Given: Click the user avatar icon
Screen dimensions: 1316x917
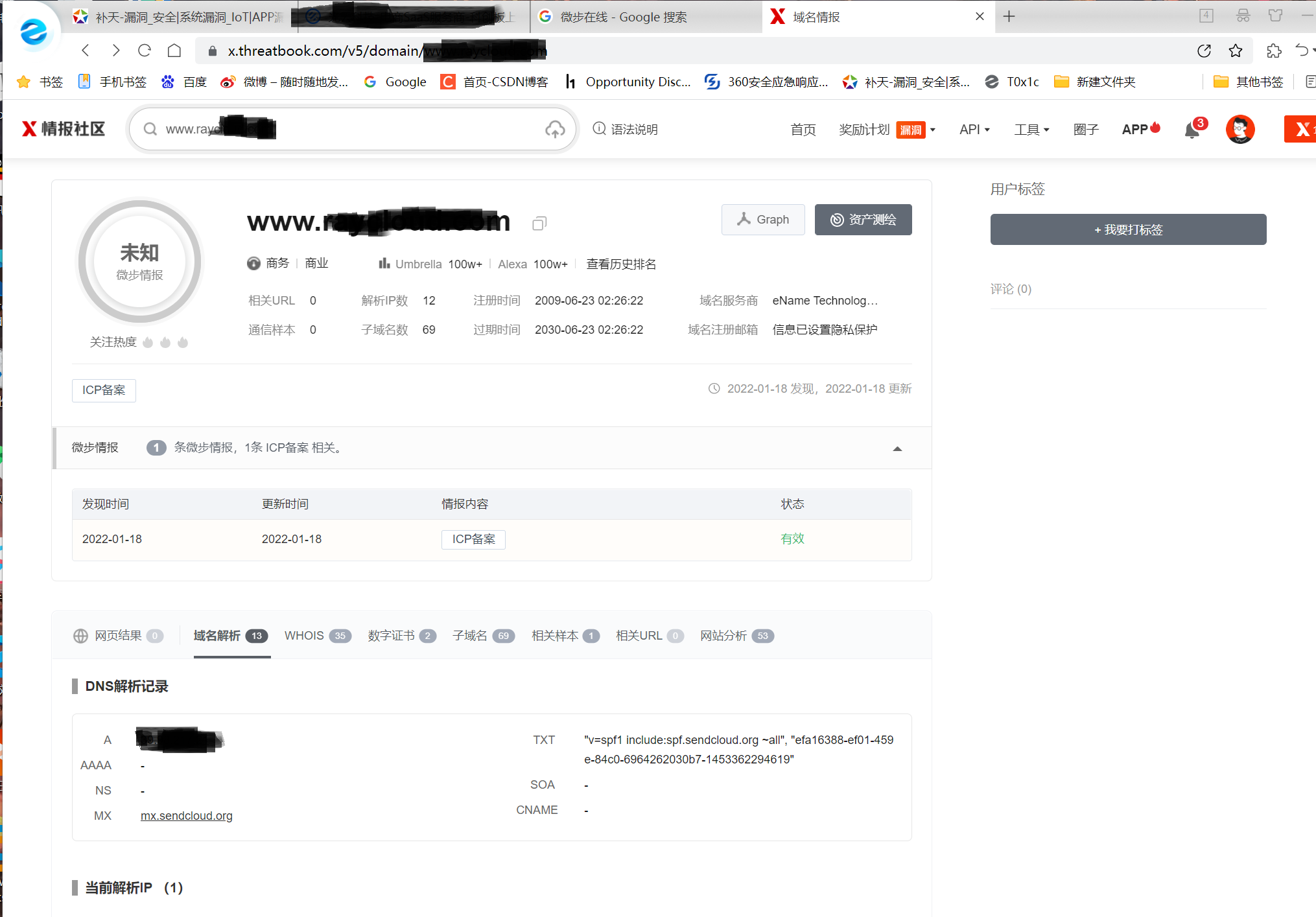Looking at the screenshot, I should [x=1240, y=130].
